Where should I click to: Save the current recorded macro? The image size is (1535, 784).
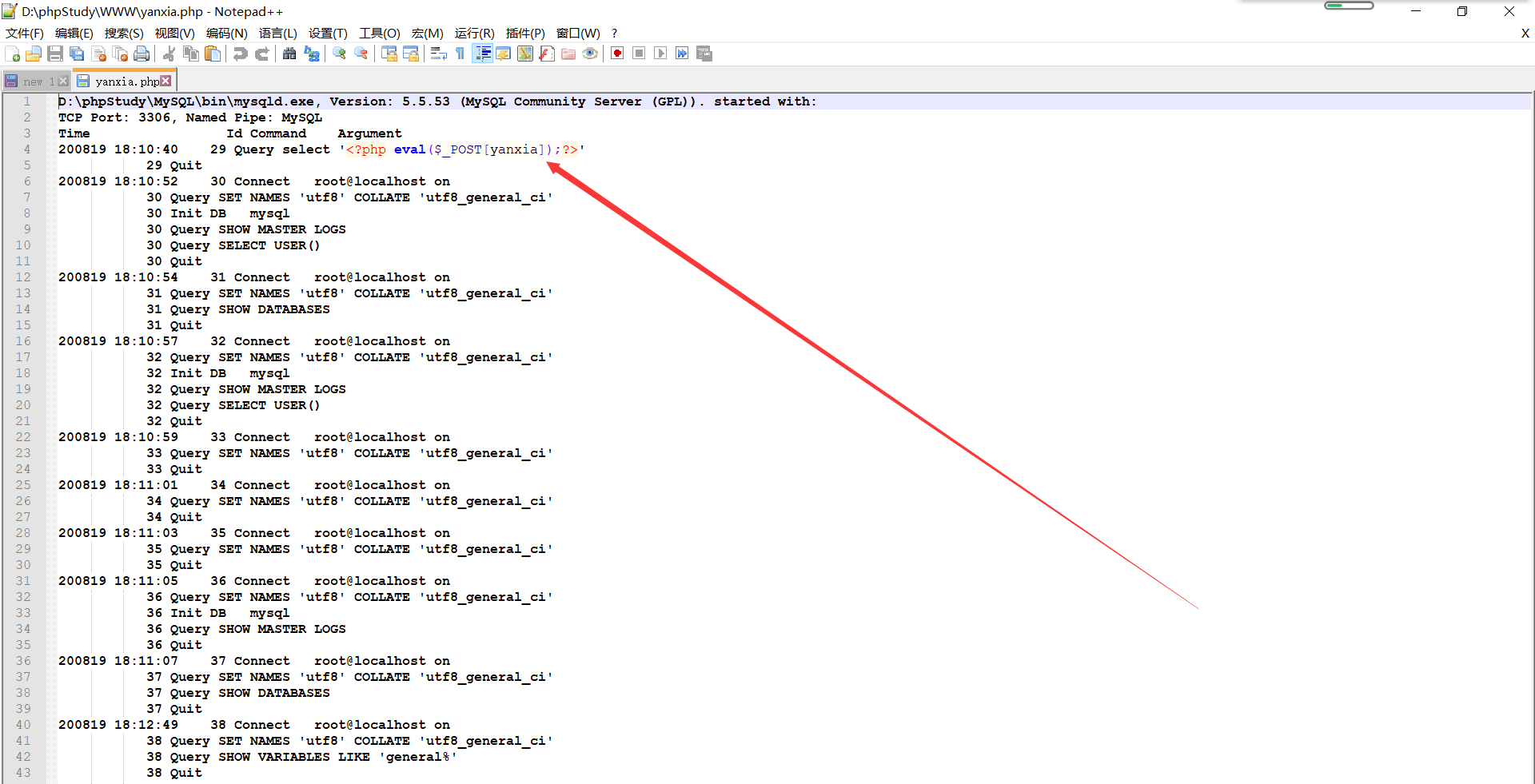tap(704, 54)
